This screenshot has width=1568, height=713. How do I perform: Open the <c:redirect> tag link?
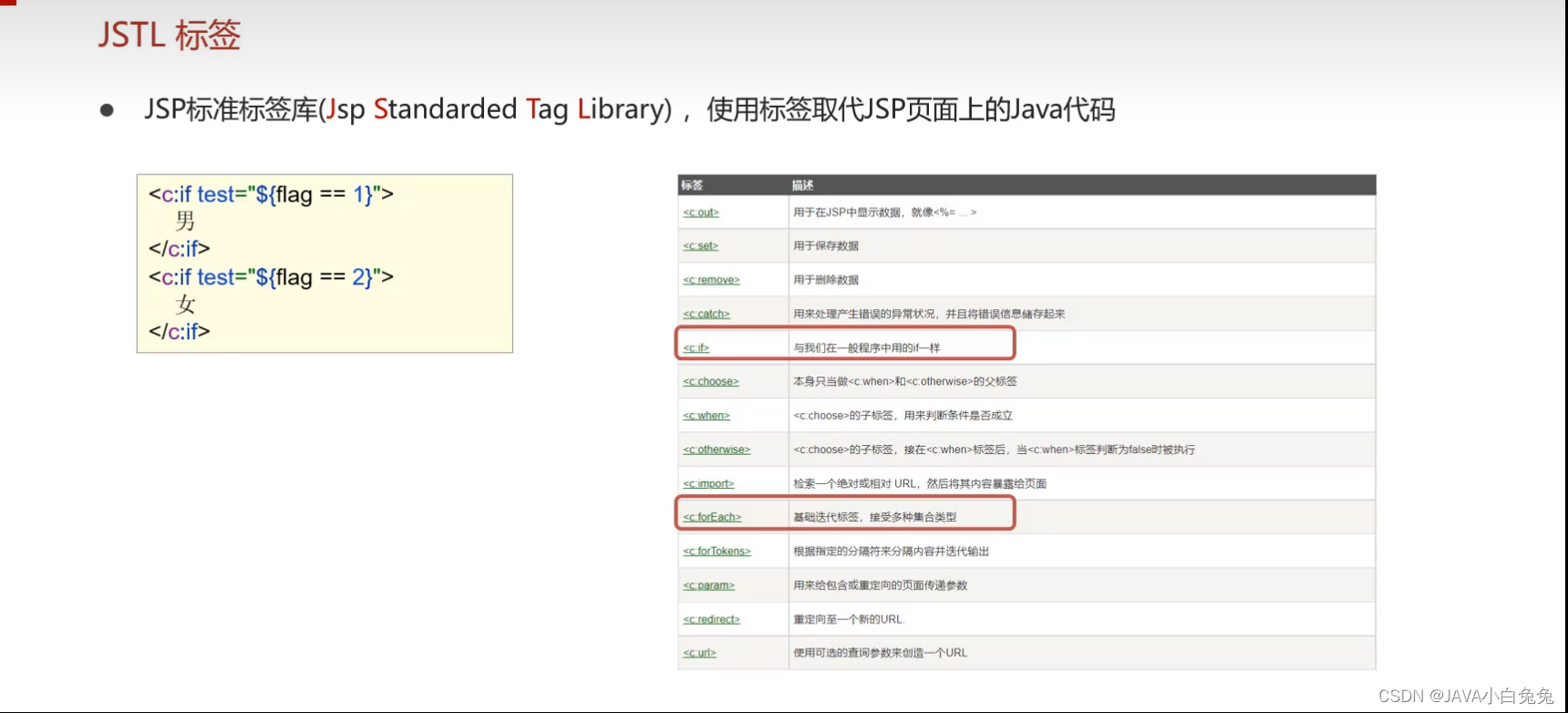(x=712, y=619)
